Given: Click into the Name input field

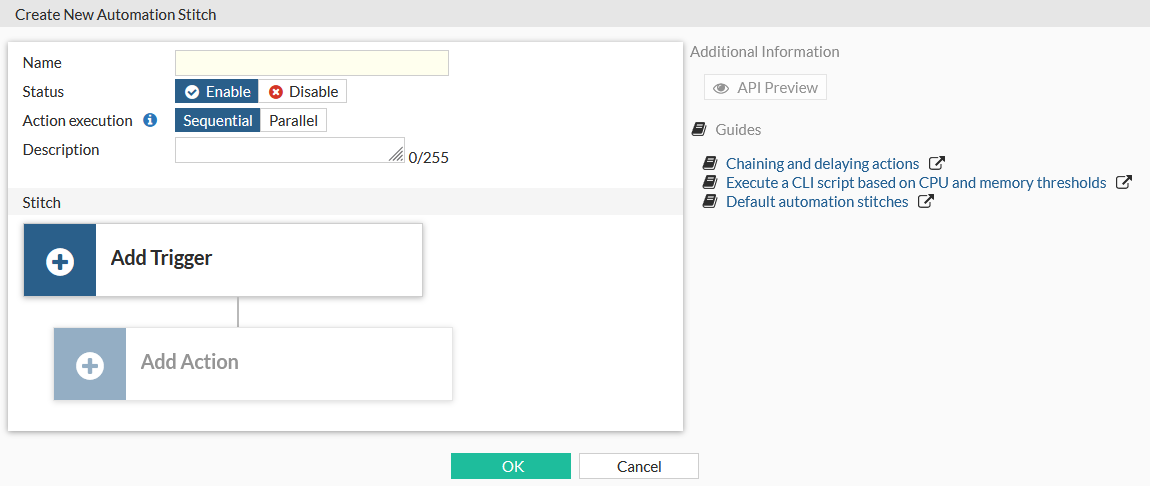Looking at the screenshot, I should [x=311, y=63].
